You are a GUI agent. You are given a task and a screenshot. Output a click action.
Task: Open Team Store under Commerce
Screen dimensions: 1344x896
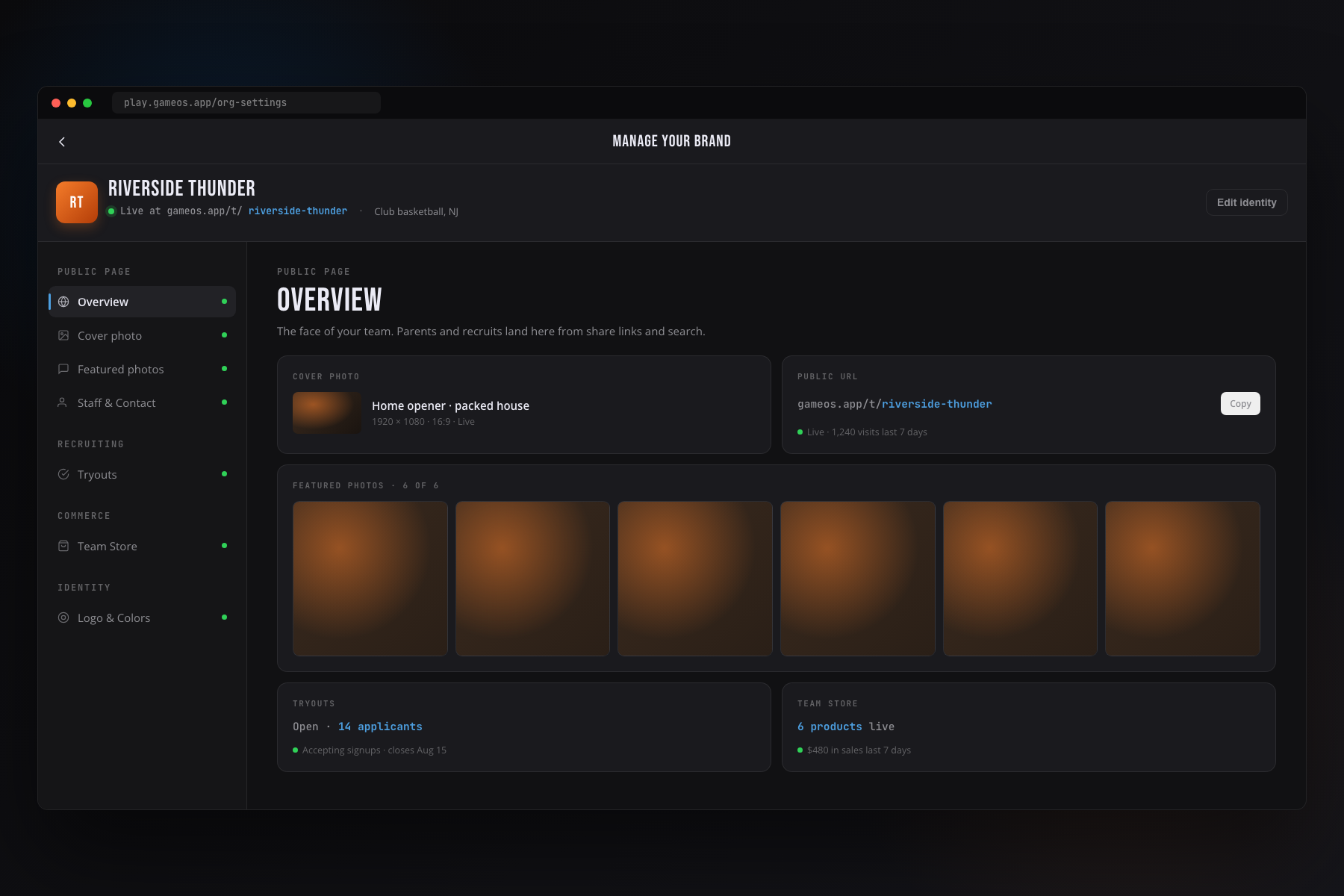click(x=142, y=546)
